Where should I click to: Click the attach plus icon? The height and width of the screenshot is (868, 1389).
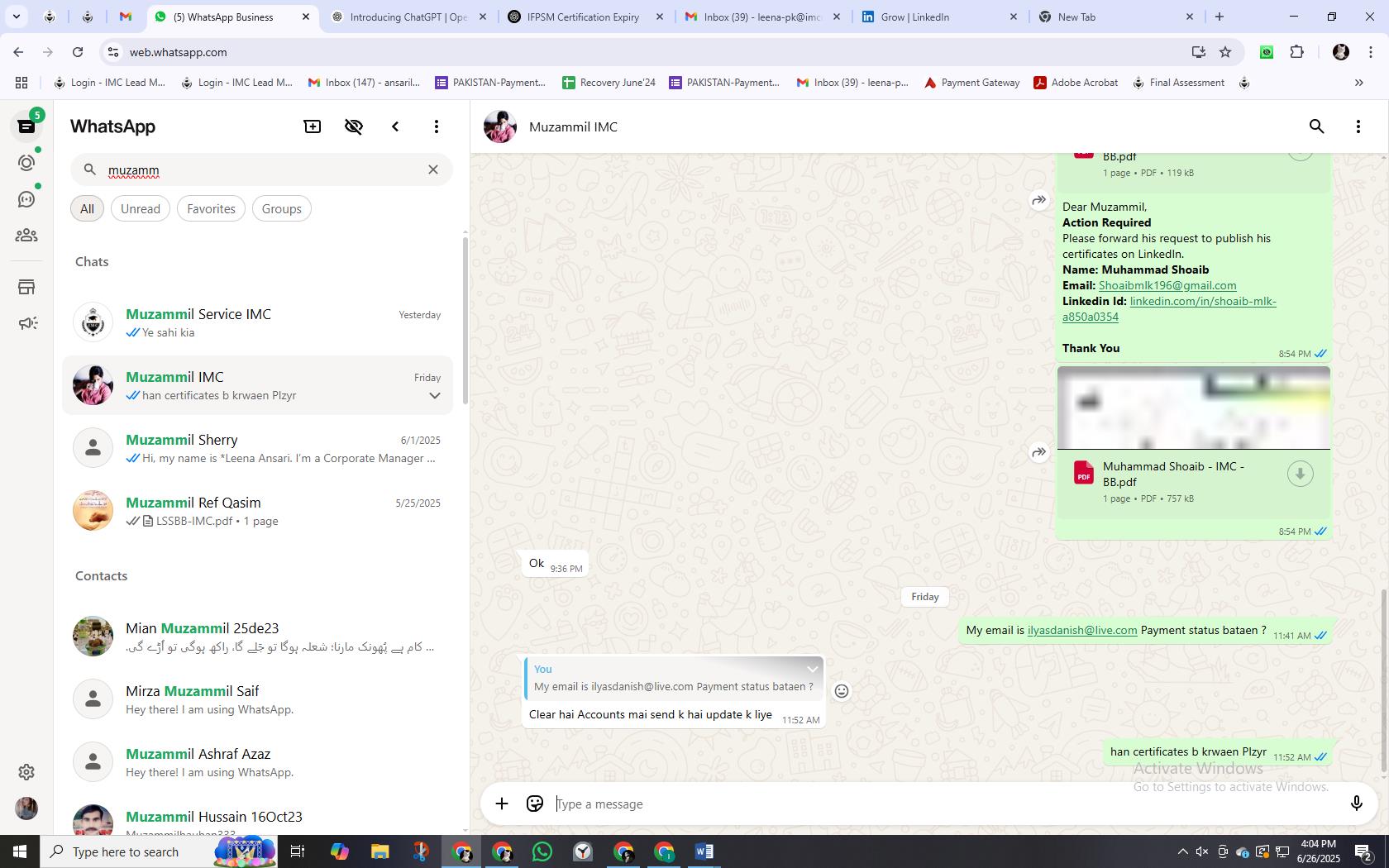point(502,804)
